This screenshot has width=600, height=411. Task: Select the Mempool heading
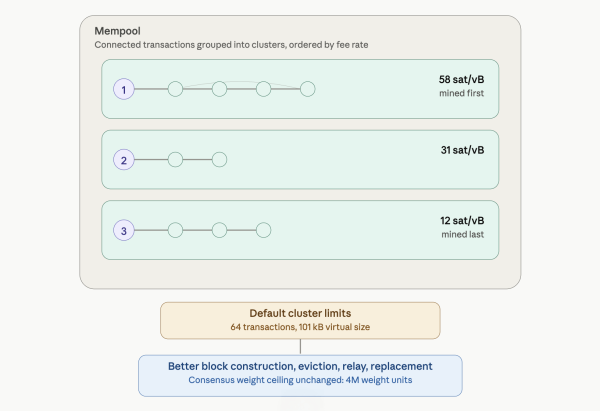pyautogui.click(x=117, y=31)
